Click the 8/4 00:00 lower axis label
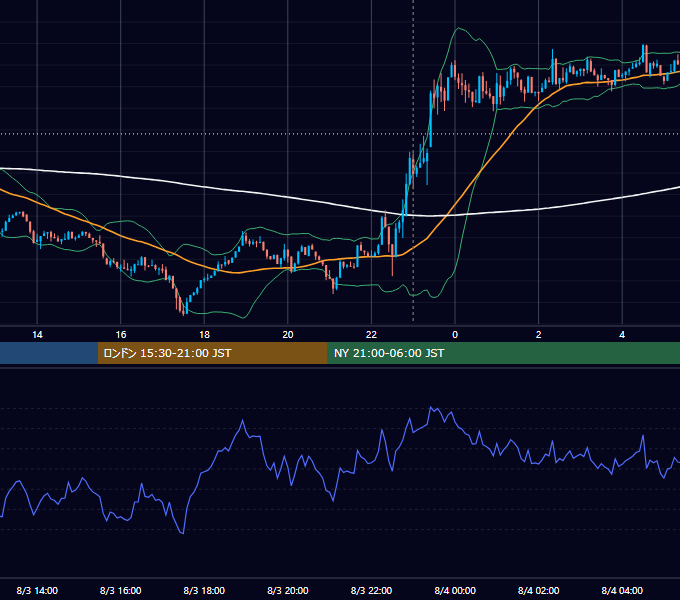Viewport: 680px width, 600px height. [x=455, y=590]
